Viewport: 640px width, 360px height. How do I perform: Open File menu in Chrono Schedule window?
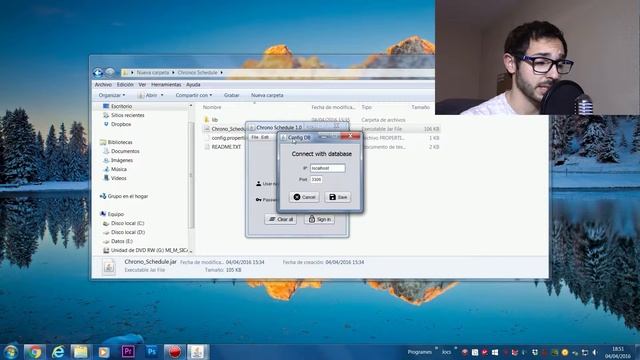pyautogui.click(x=255, y=137)
